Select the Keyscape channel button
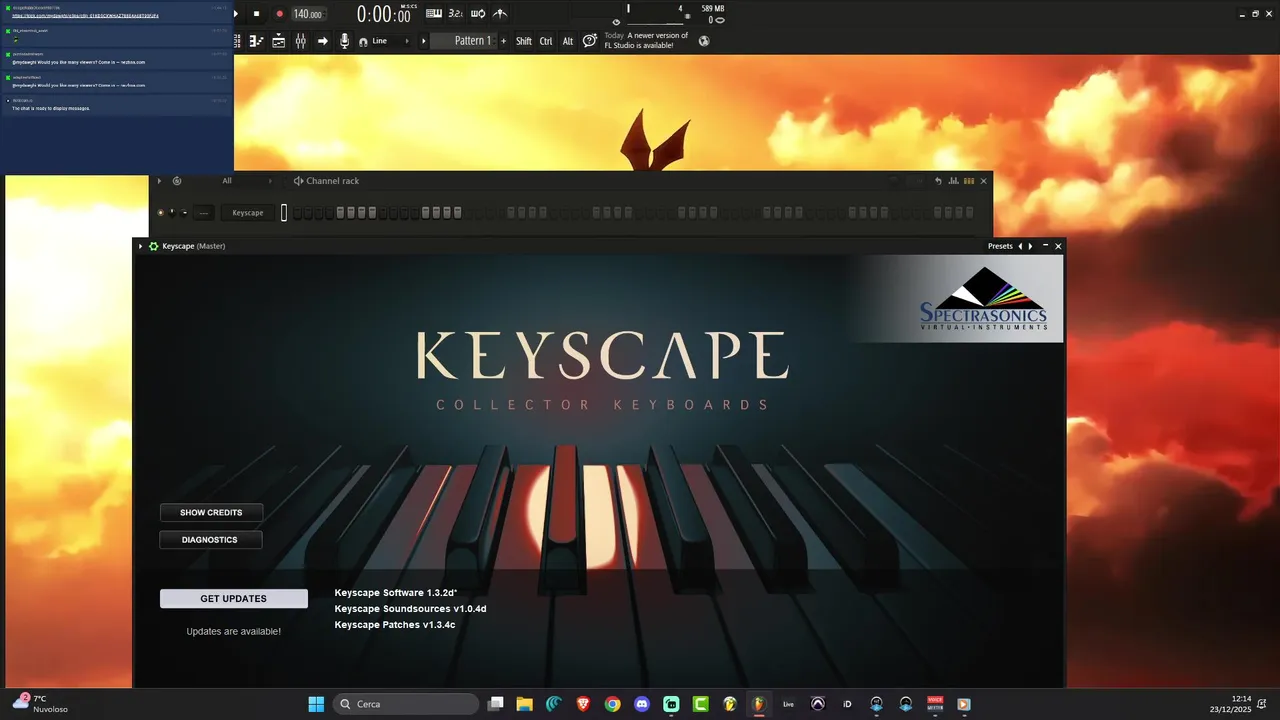 248,212
